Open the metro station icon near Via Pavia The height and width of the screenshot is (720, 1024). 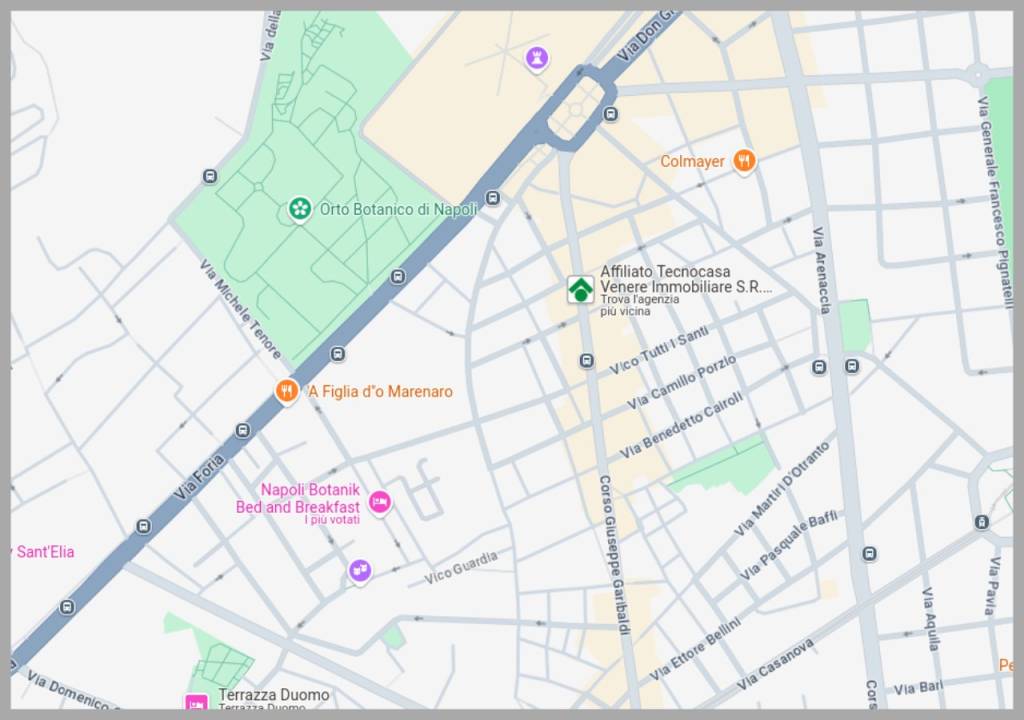tap(981, 522)
